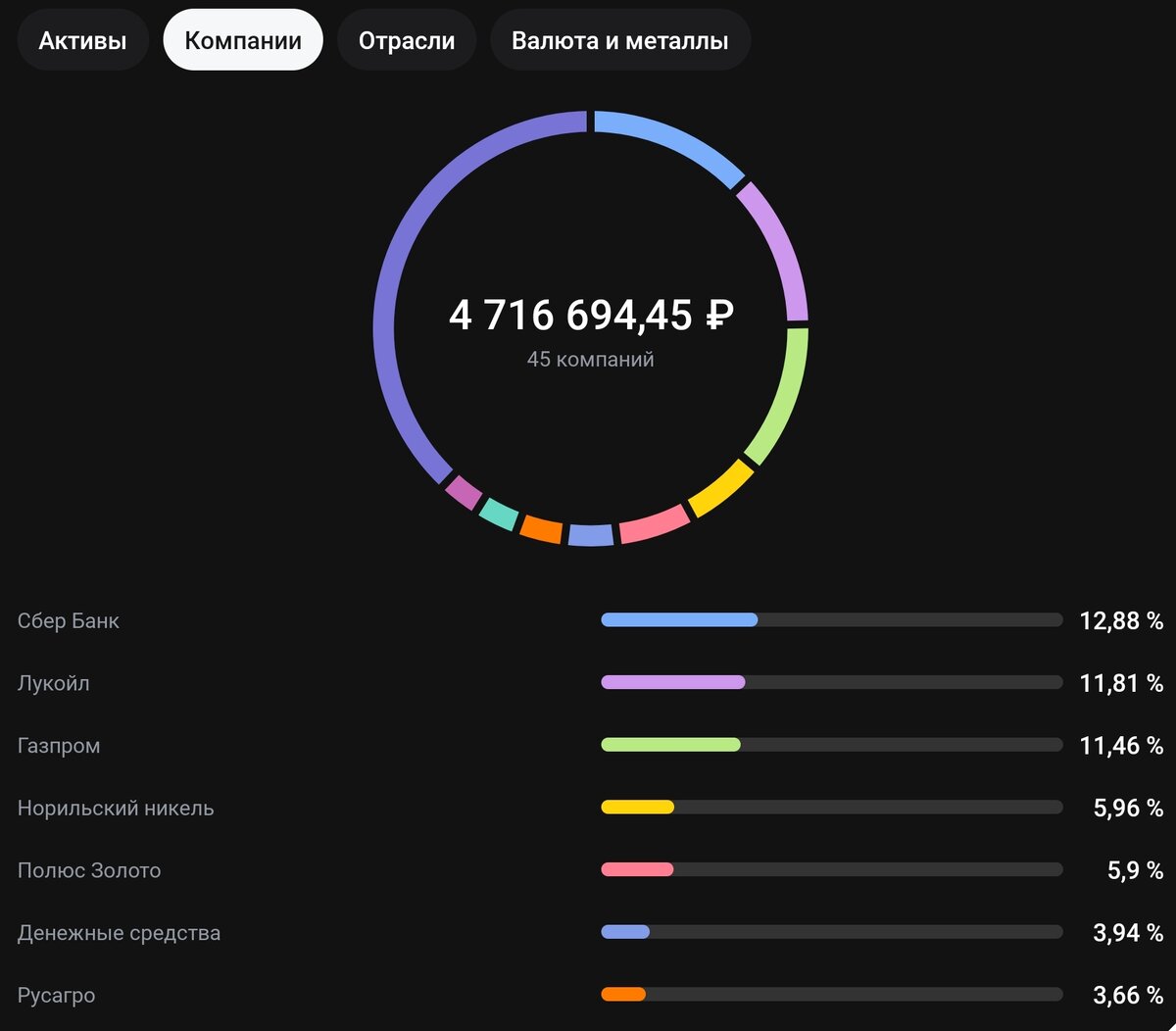The height and width of the screenshot is (1031, 1176).
Task: Select the Денежные средства row label
Action: coord(119,933)
